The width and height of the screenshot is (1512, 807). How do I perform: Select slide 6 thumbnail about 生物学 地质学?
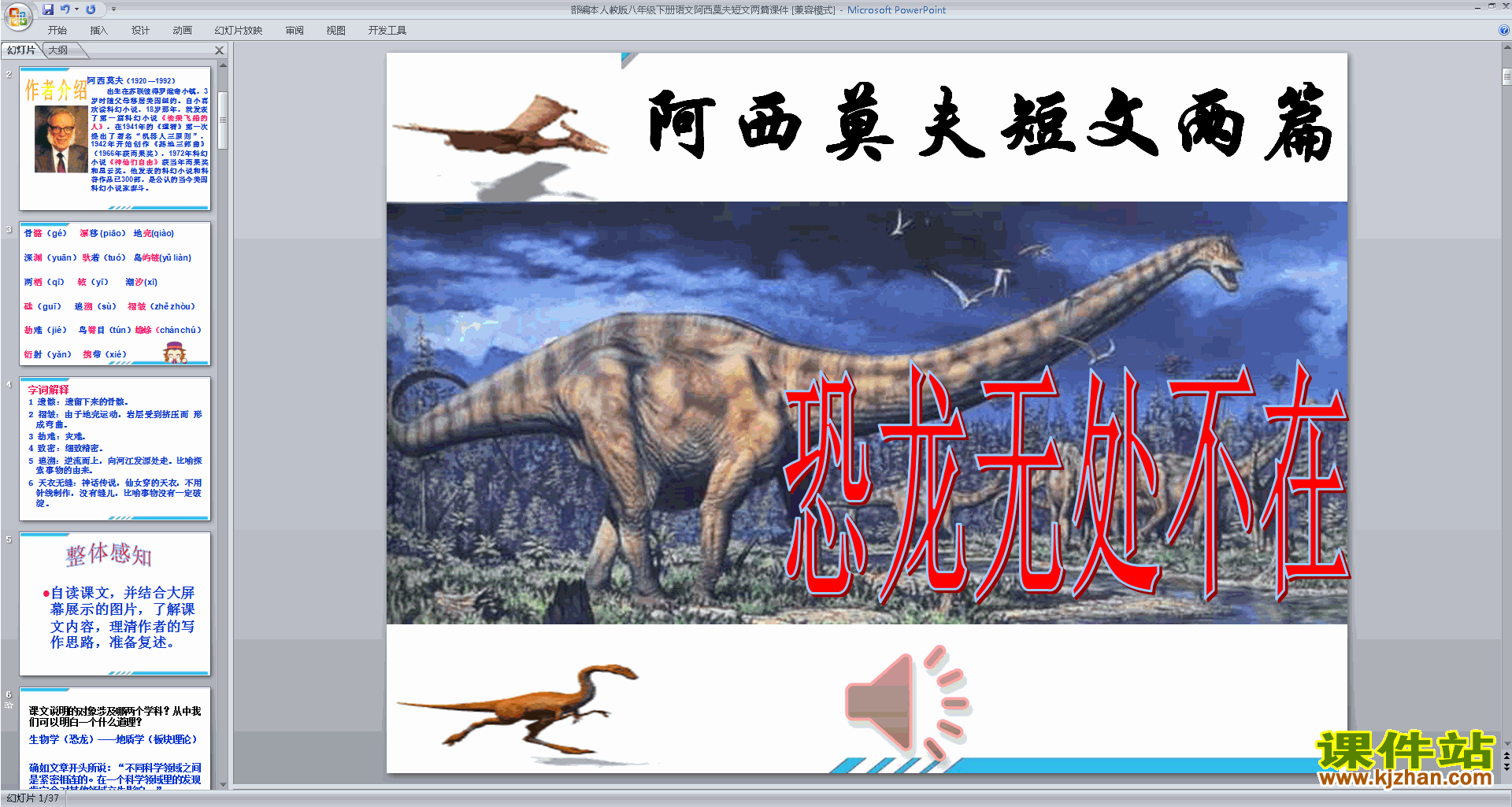[115, 739]
